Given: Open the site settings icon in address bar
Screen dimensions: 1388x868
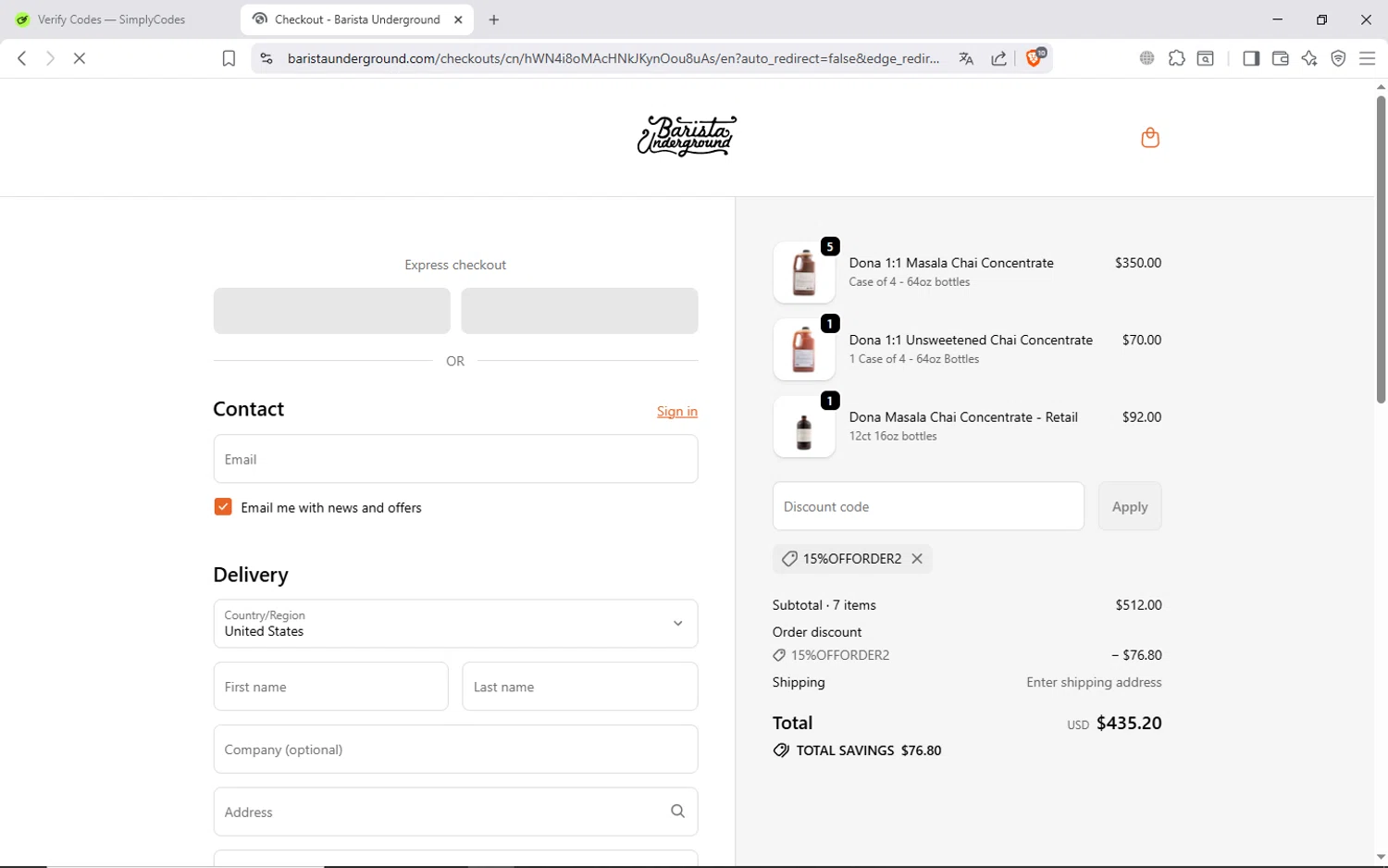Looking at the screenshot, I should (266, 58).
